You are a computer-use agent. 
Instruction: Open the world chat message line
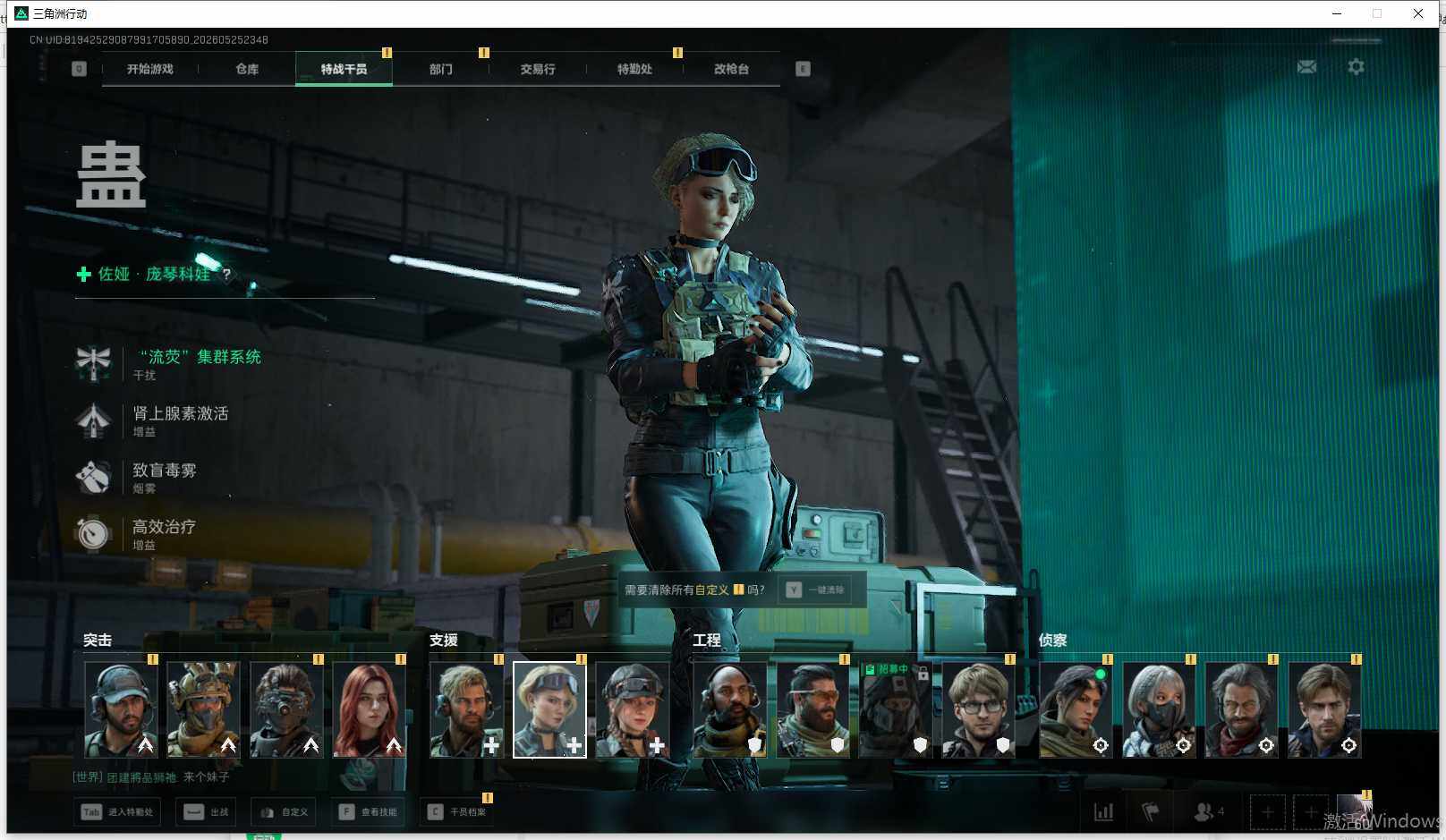(151, 777)
